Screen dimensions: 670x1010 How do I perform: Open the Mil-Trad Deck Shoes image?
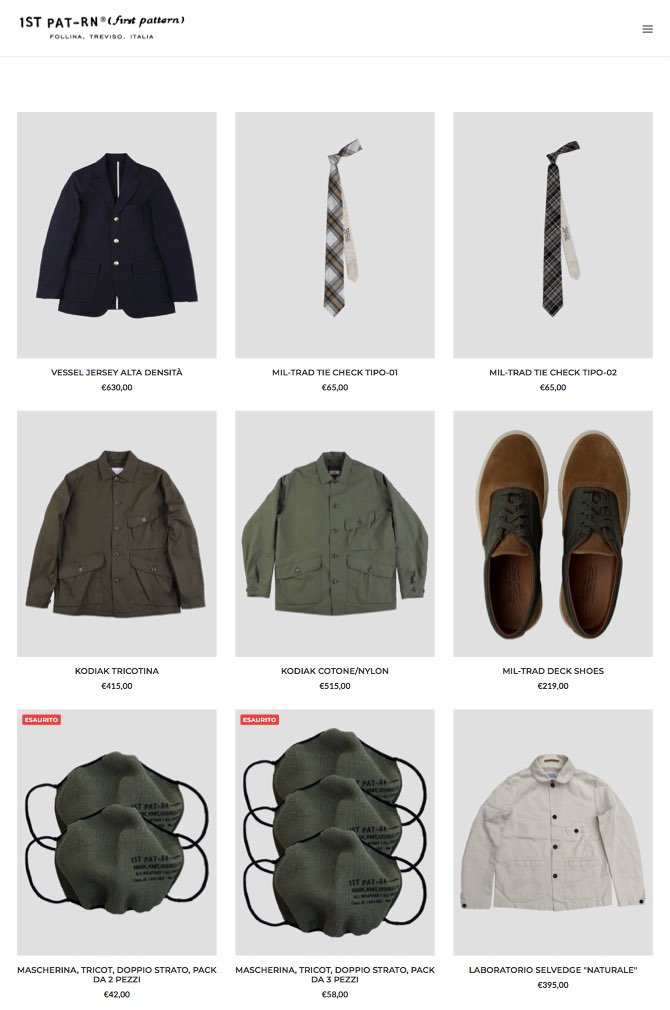(553, 534)
